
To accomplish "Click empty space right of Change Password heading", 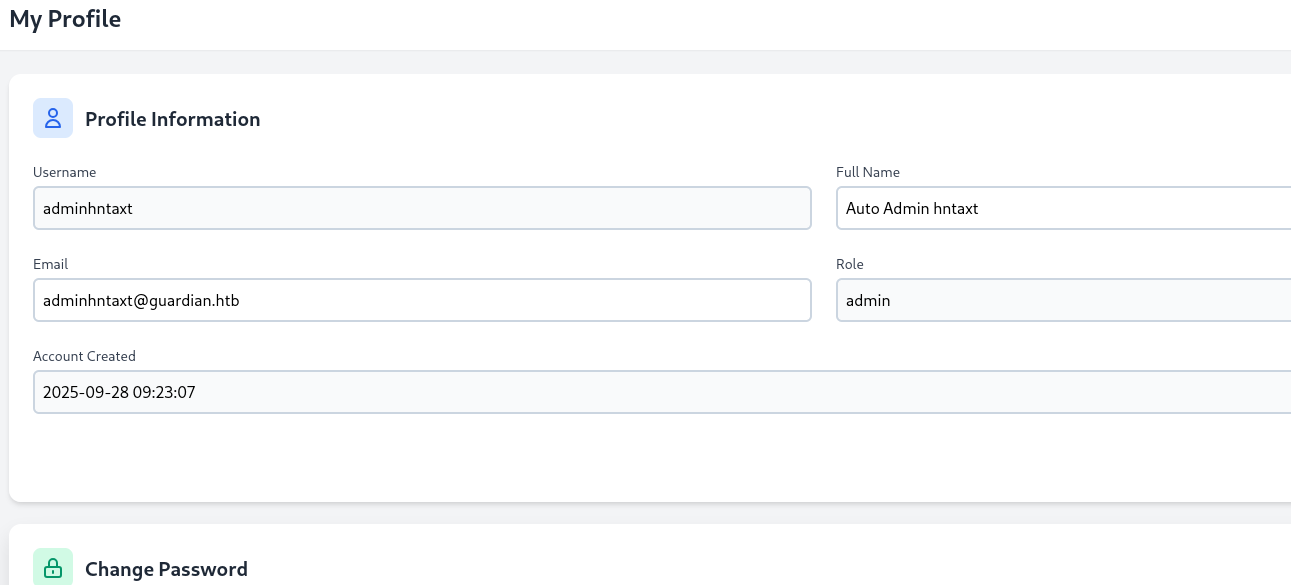I will (700, 568).
